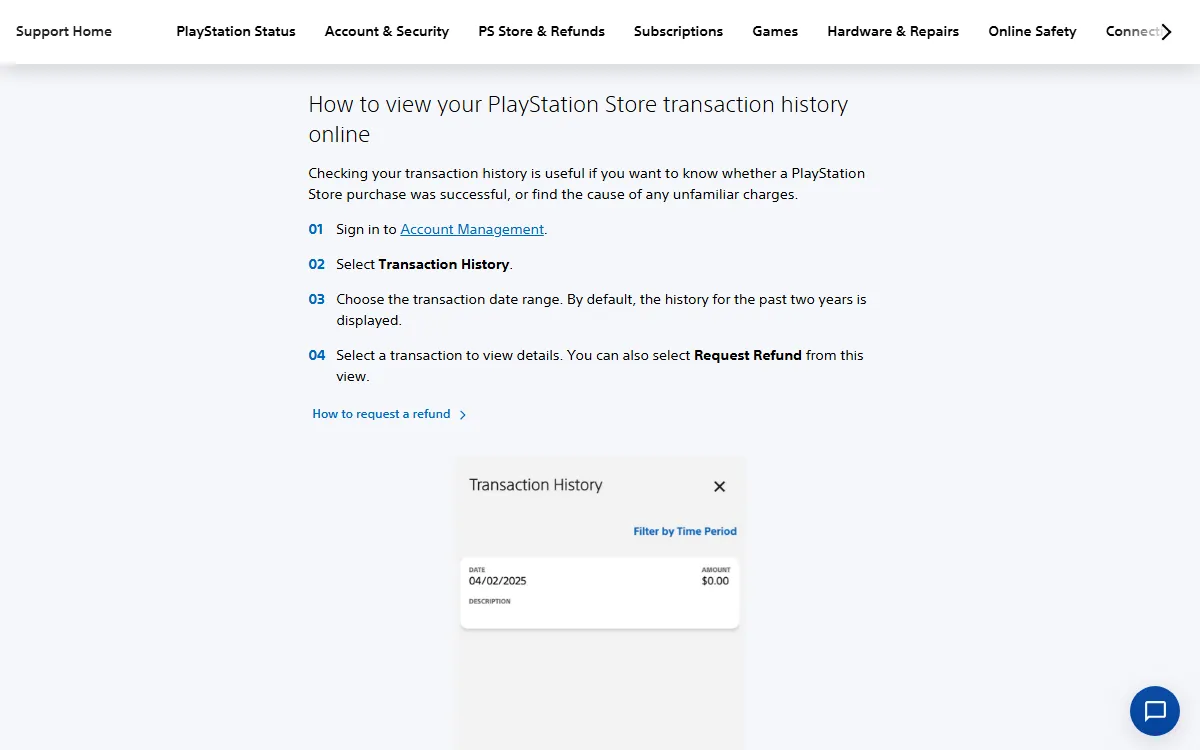Image resolution: width=1200 pixels, height=750 pixels.
Task: Click step number 01
Action: click(x=316, y=229)
